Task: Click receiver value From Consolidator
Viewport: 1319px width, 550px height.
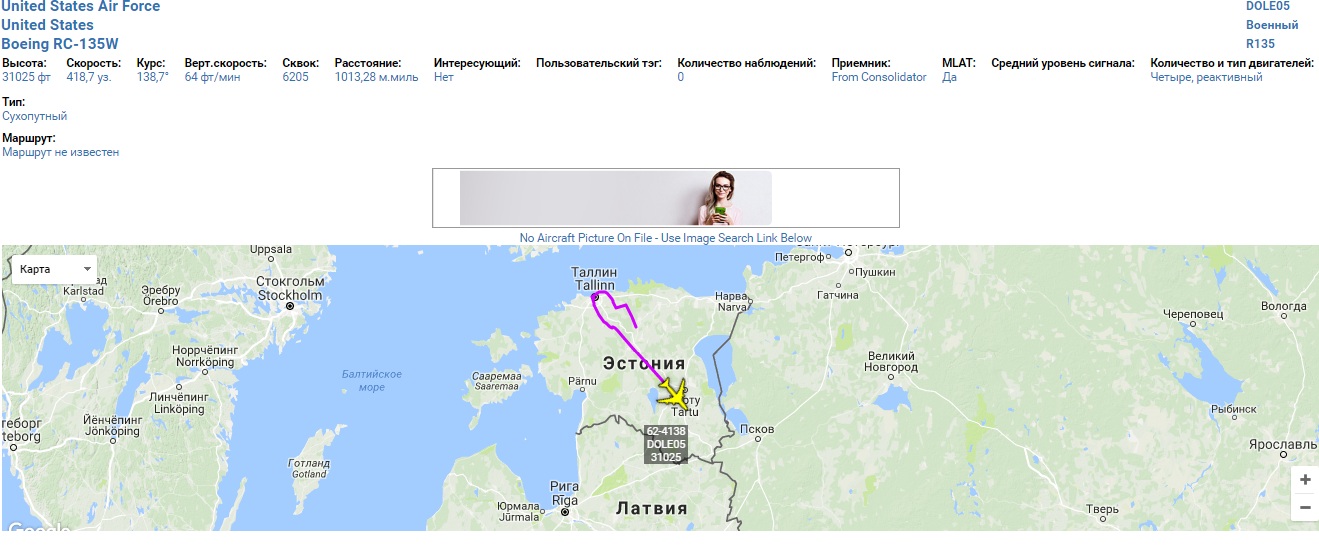Action: pyautogui.click(x=879, y=77)
